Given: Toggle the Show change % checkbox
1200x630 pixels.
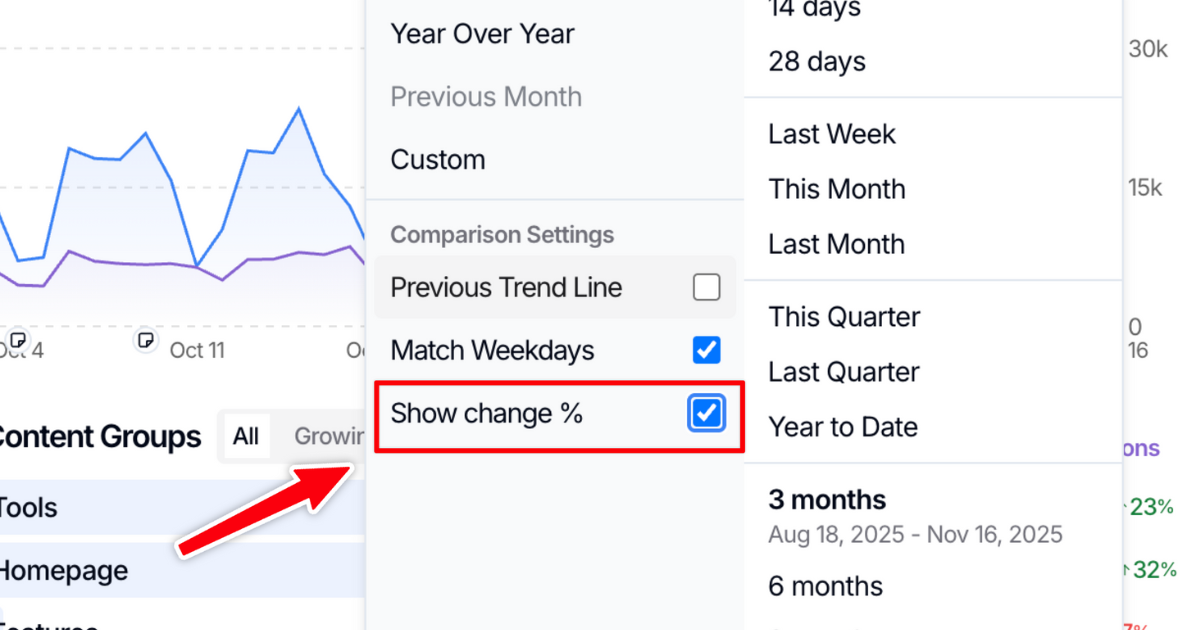Looking at the screenshot, I should click(706, 413).
